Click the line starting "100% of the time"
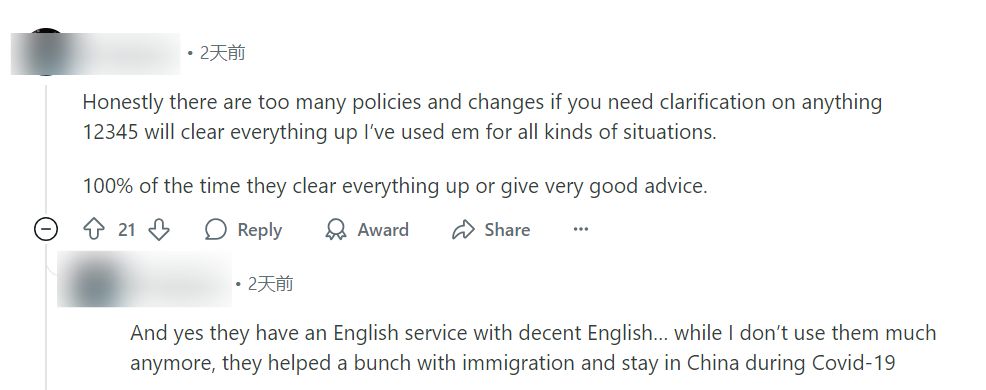 click(x=395, y=186)
